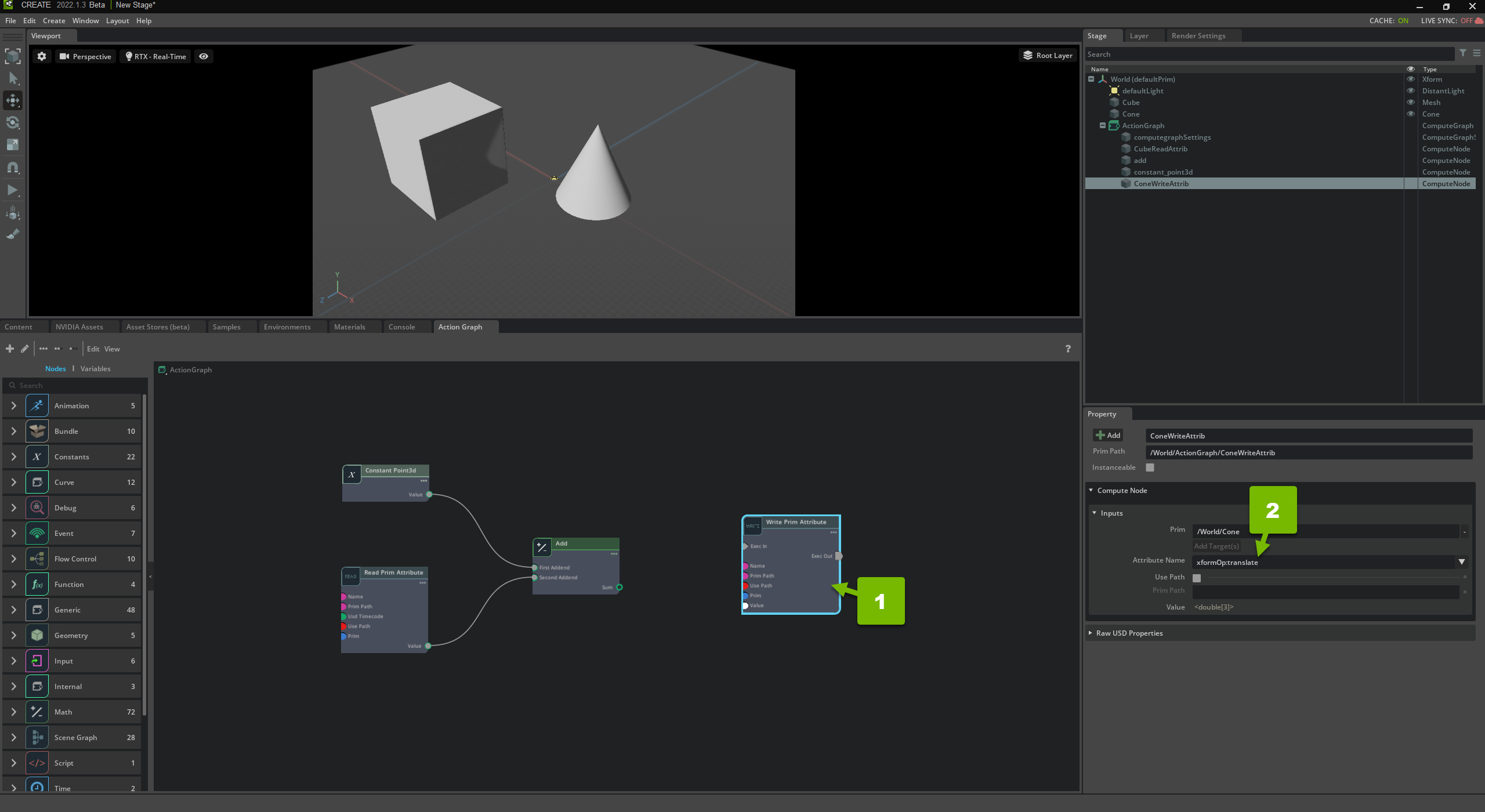Viewport: 1485px width, 812px height.
Task: Click the Constants category icon
Action: coord(37,457)
